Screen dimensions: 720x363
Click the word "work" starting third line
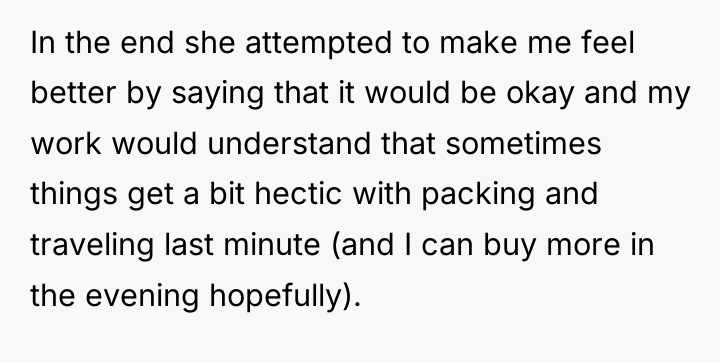[66, 143]
